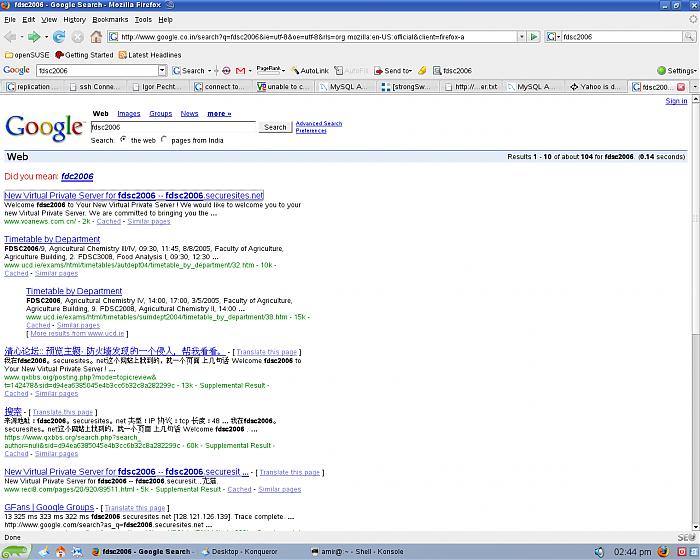Click the 02:44 pm taskbar clock
This screenshot has width=700, height=560.
pyautogui.click(x=632, y=552)
